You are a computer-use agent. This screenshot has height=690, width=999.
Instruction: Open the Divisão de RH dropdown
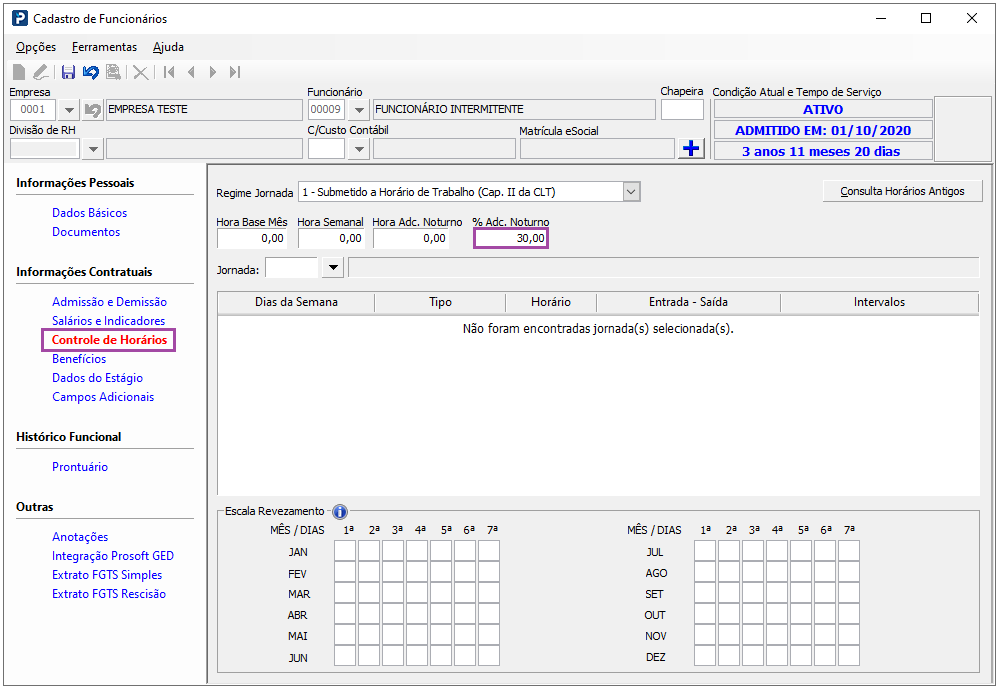pos(93,149)
